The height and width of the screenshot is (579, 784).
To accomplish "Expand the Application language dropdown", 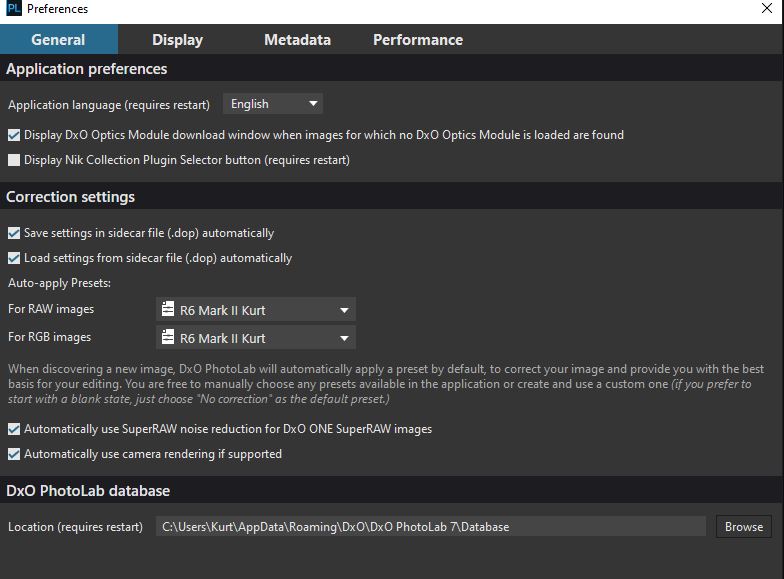I will click(x=273, y=104).
